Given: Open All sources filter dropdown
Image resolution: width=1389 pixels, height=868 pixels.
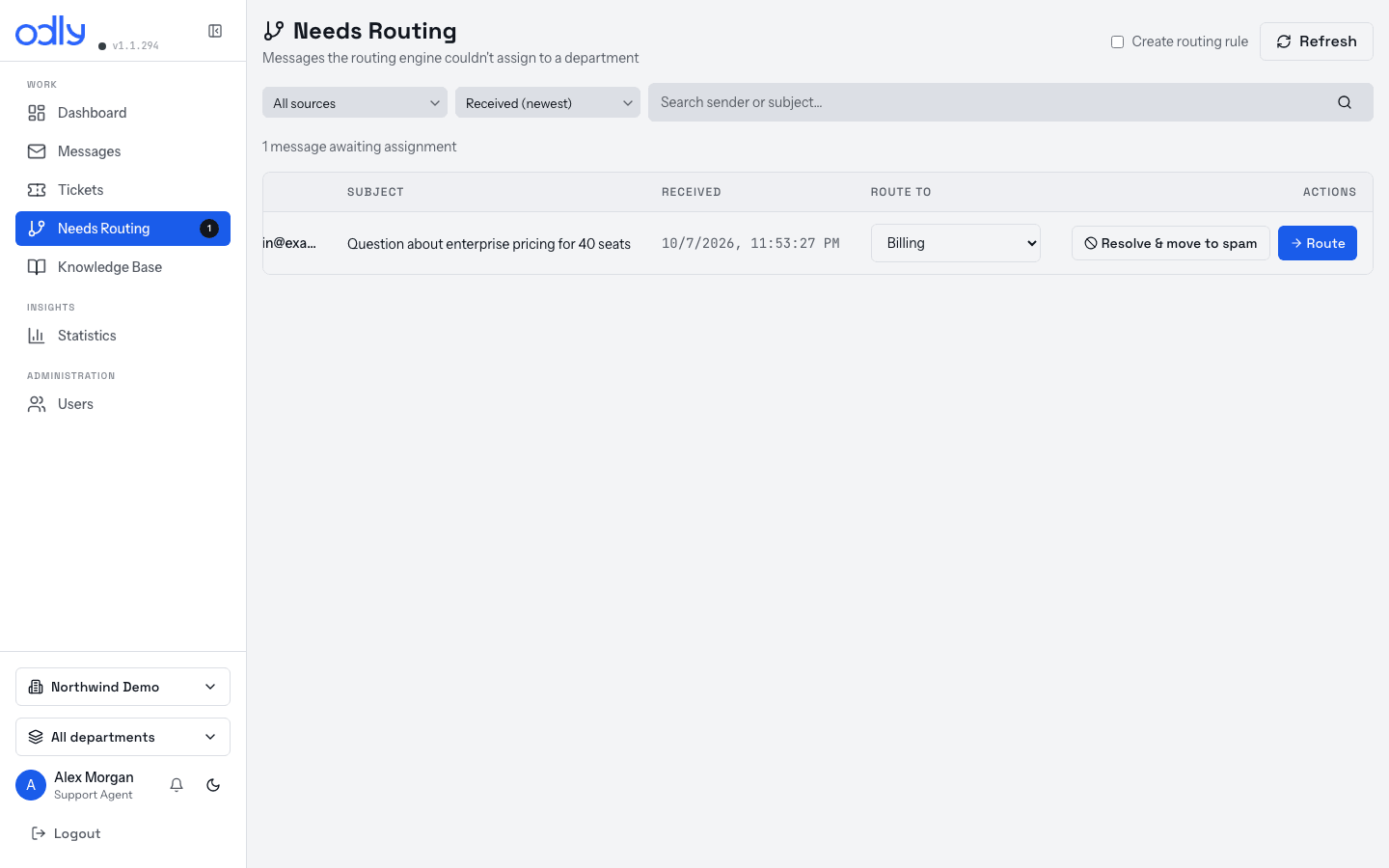Looking at the screenshot, I should [355, 102].
